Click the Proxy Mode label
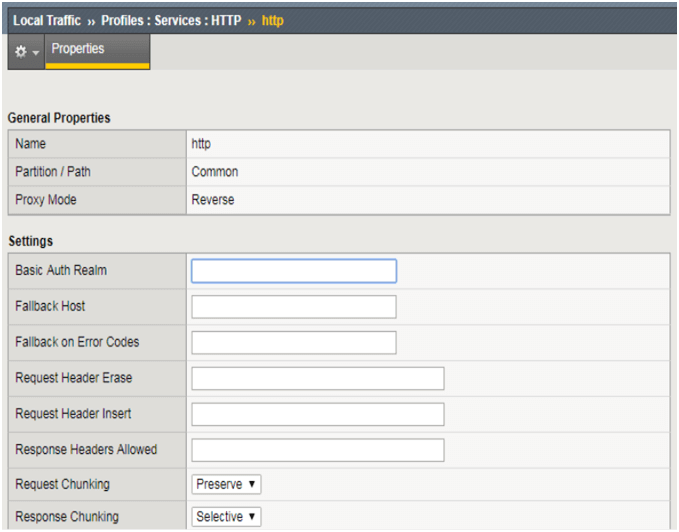The width and height of the screenshot is (679, 532). point(46,200)
